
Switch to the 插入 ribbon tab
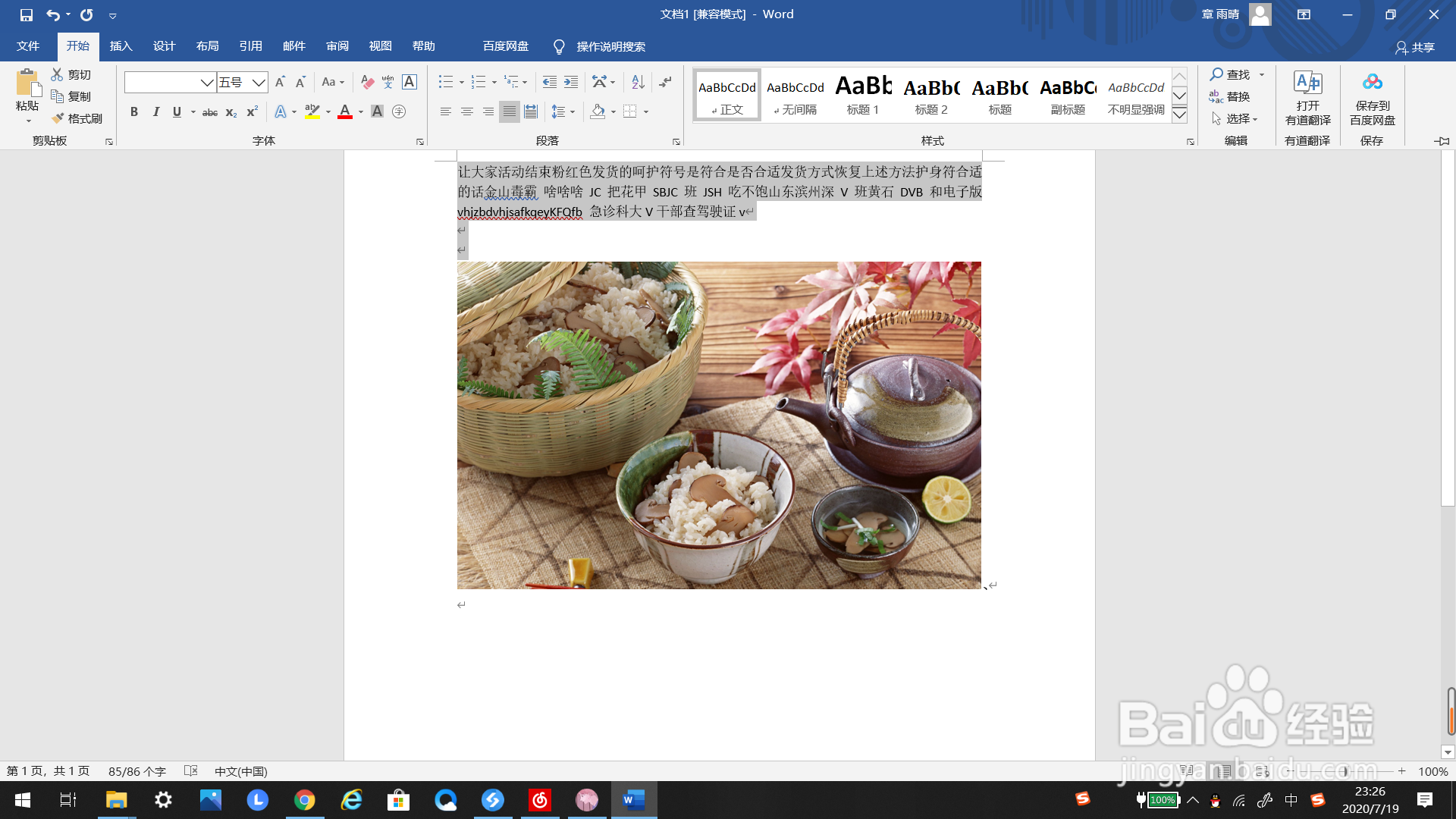point(121,45)
